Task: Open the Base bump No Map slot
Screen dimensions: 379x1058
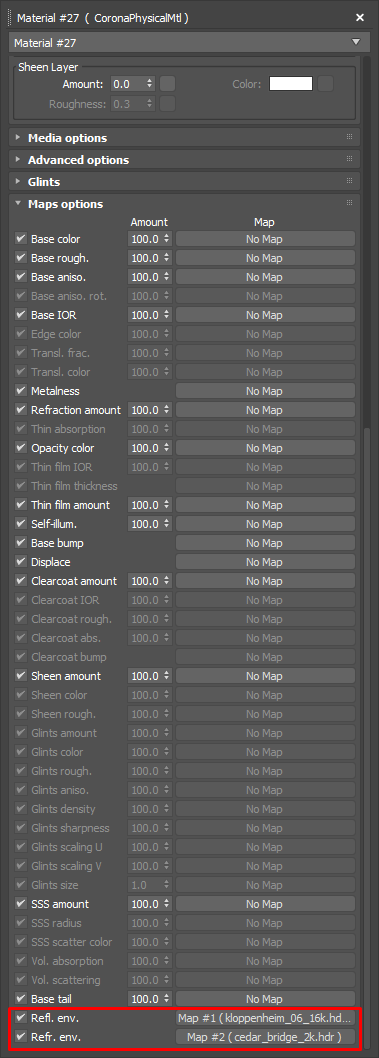Action: (265, 542)
